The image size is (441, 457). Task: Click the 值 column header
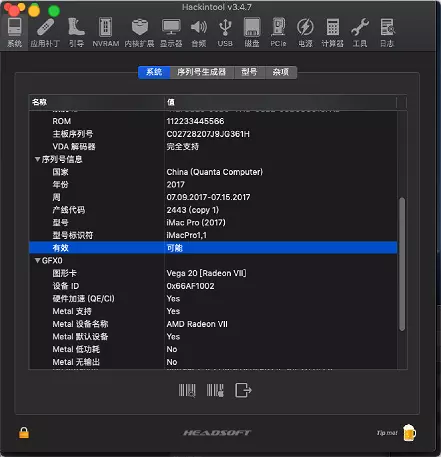point(281,102)
